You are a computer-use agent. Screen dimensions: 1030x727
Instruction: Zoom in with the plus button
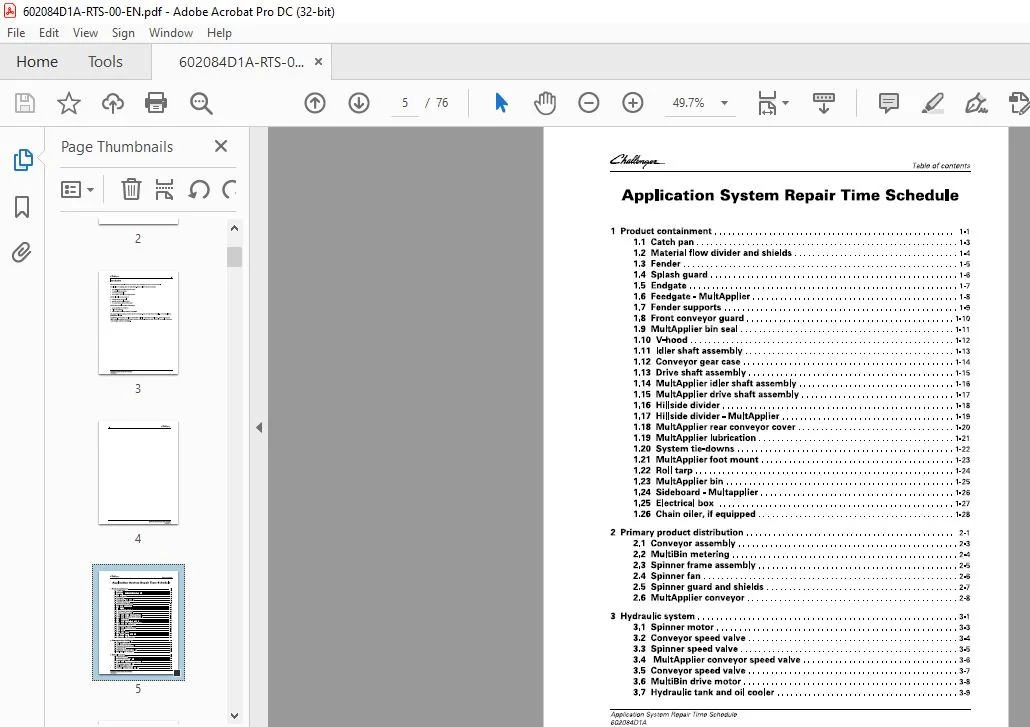click(633, 103)
